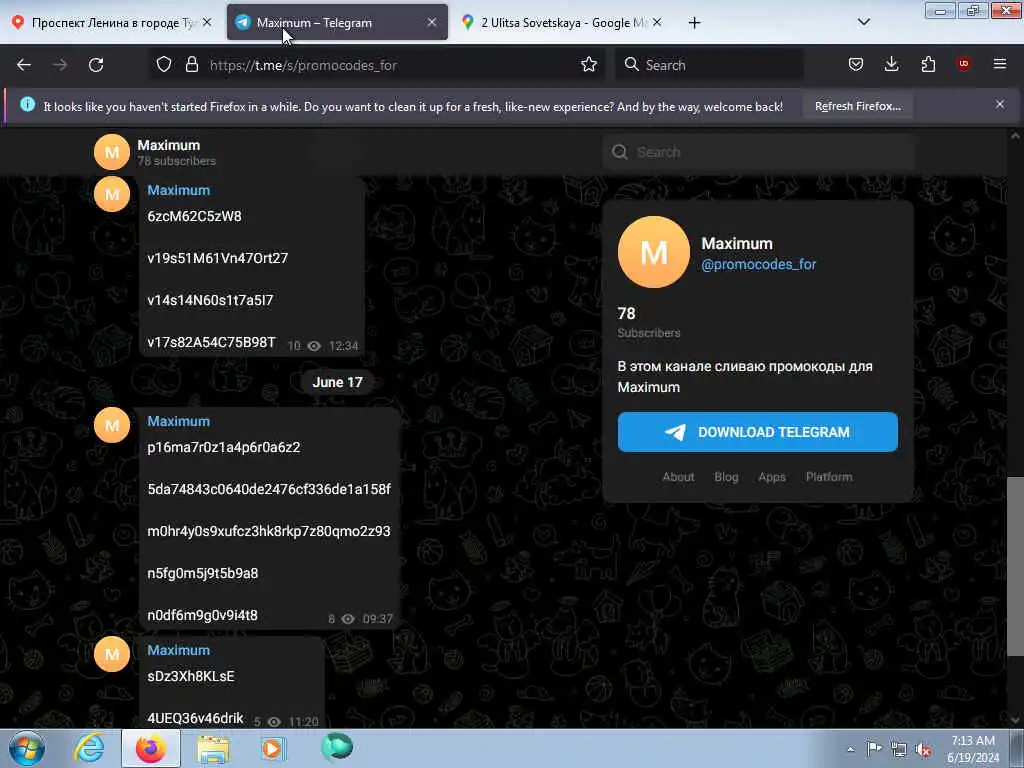This screenshot has height=768, width=1024.
Task: Dismiss the Firefox notification bar
Action: 1000,104
